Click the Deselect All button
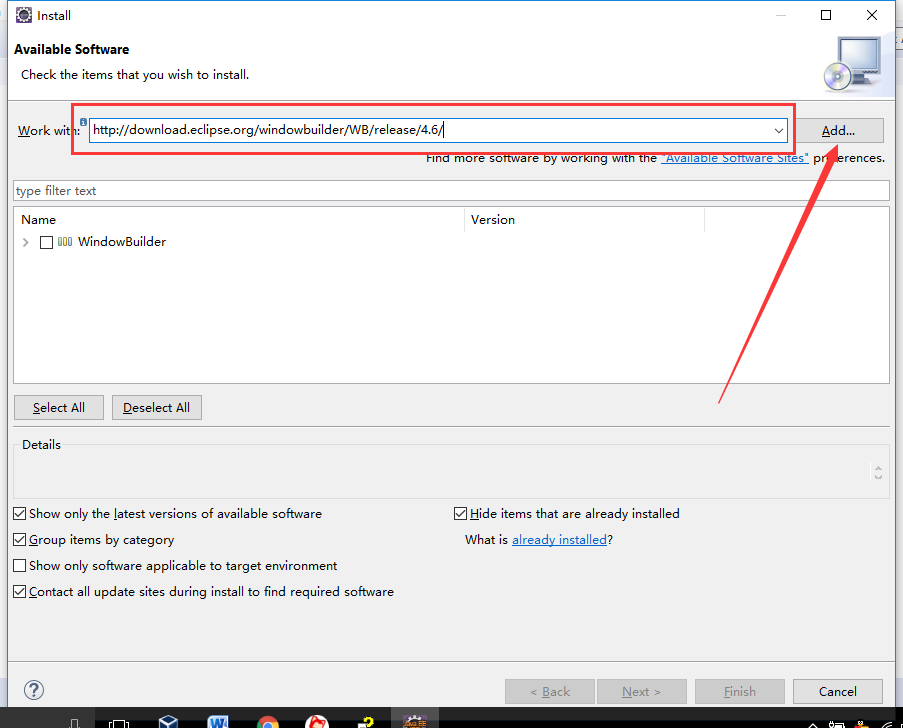This screenshot has width=903, height=728. [156, 407]
